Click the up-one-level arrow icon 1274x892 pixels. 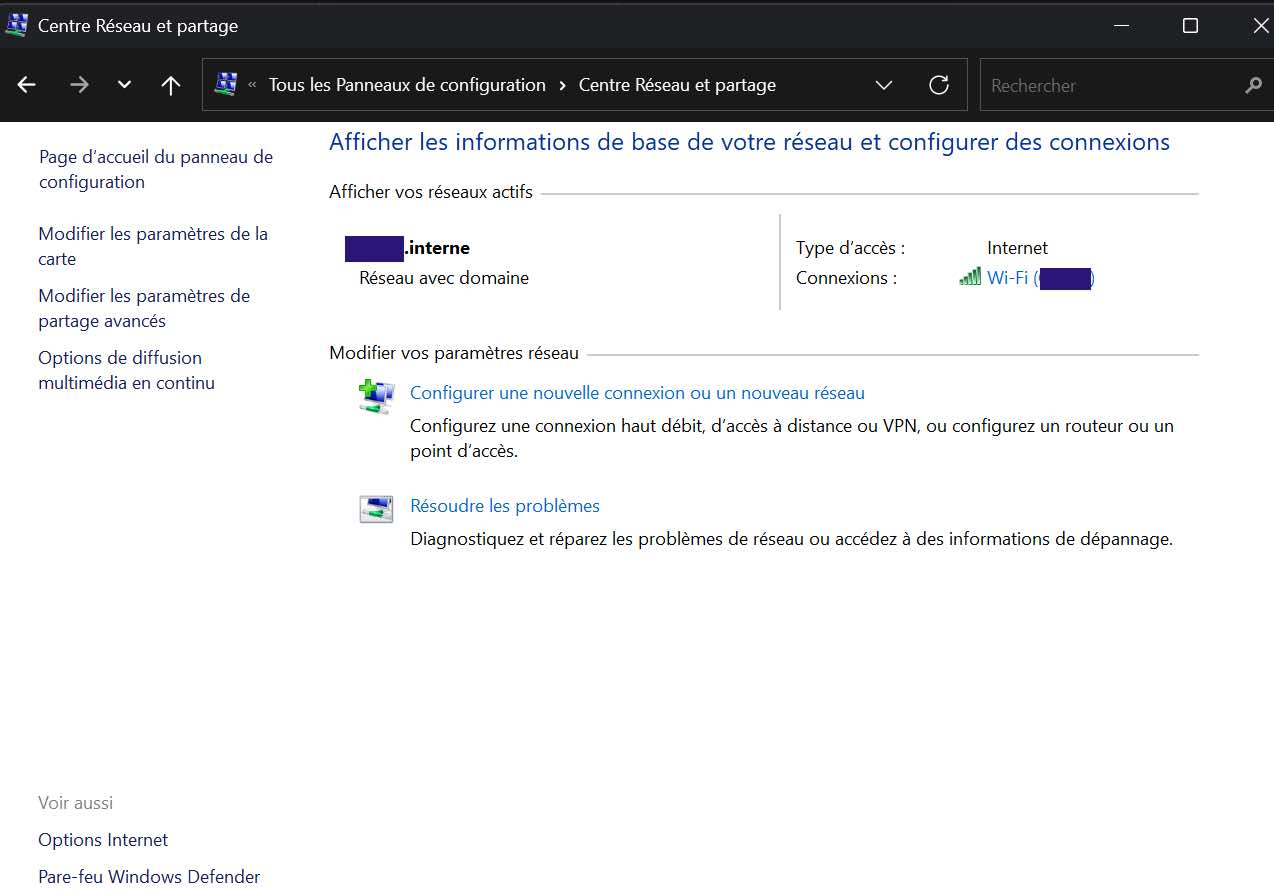click(x=170, y=85)
